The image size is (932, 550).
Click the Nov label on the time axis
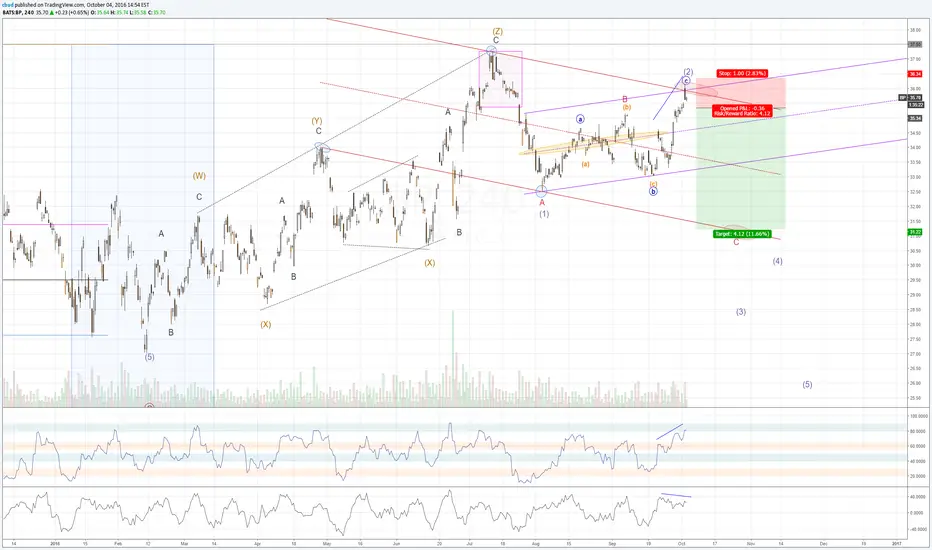click(x=751, y=543)
